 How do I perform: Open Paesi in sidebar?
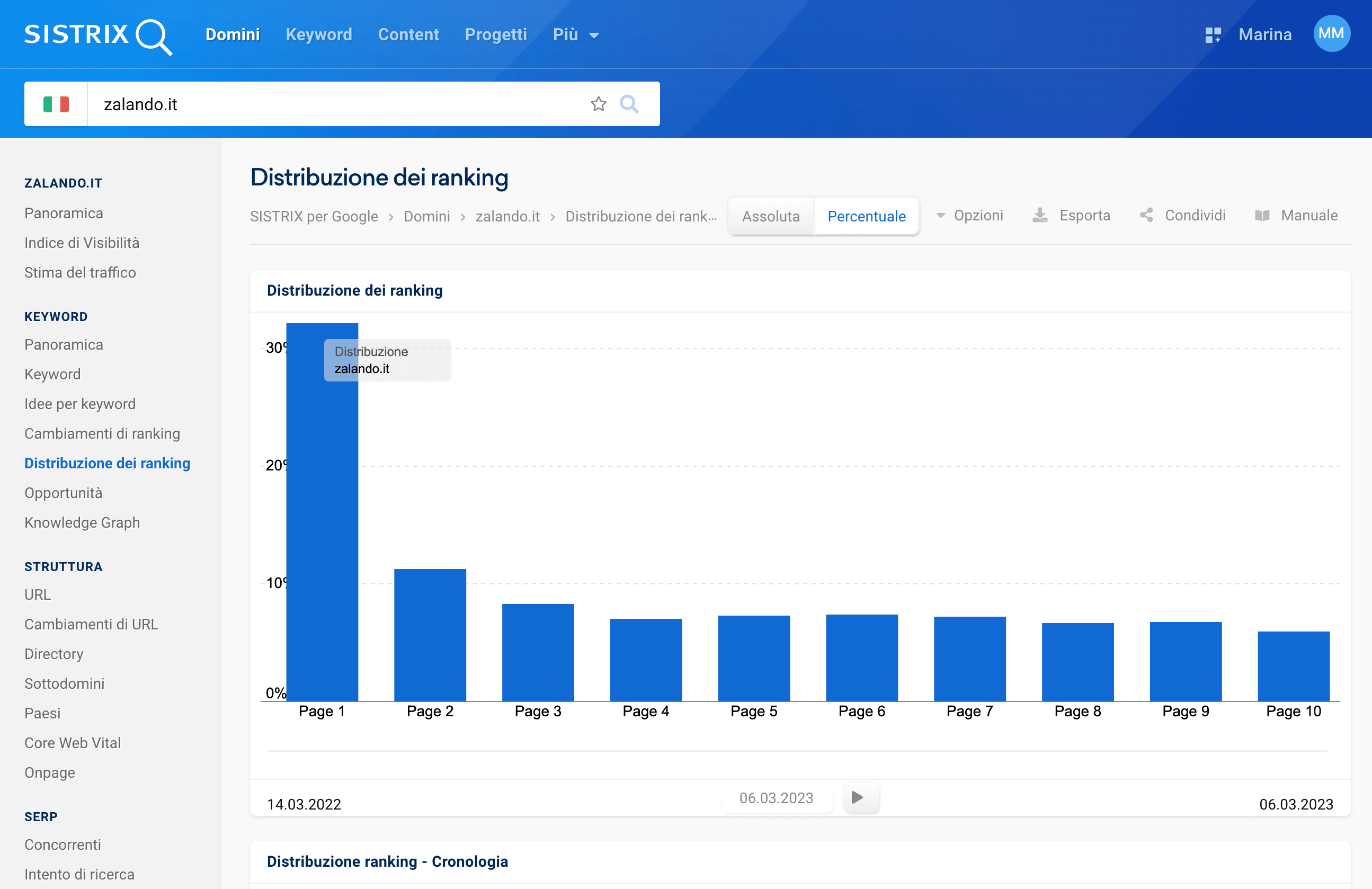click(x=42, y=713)
